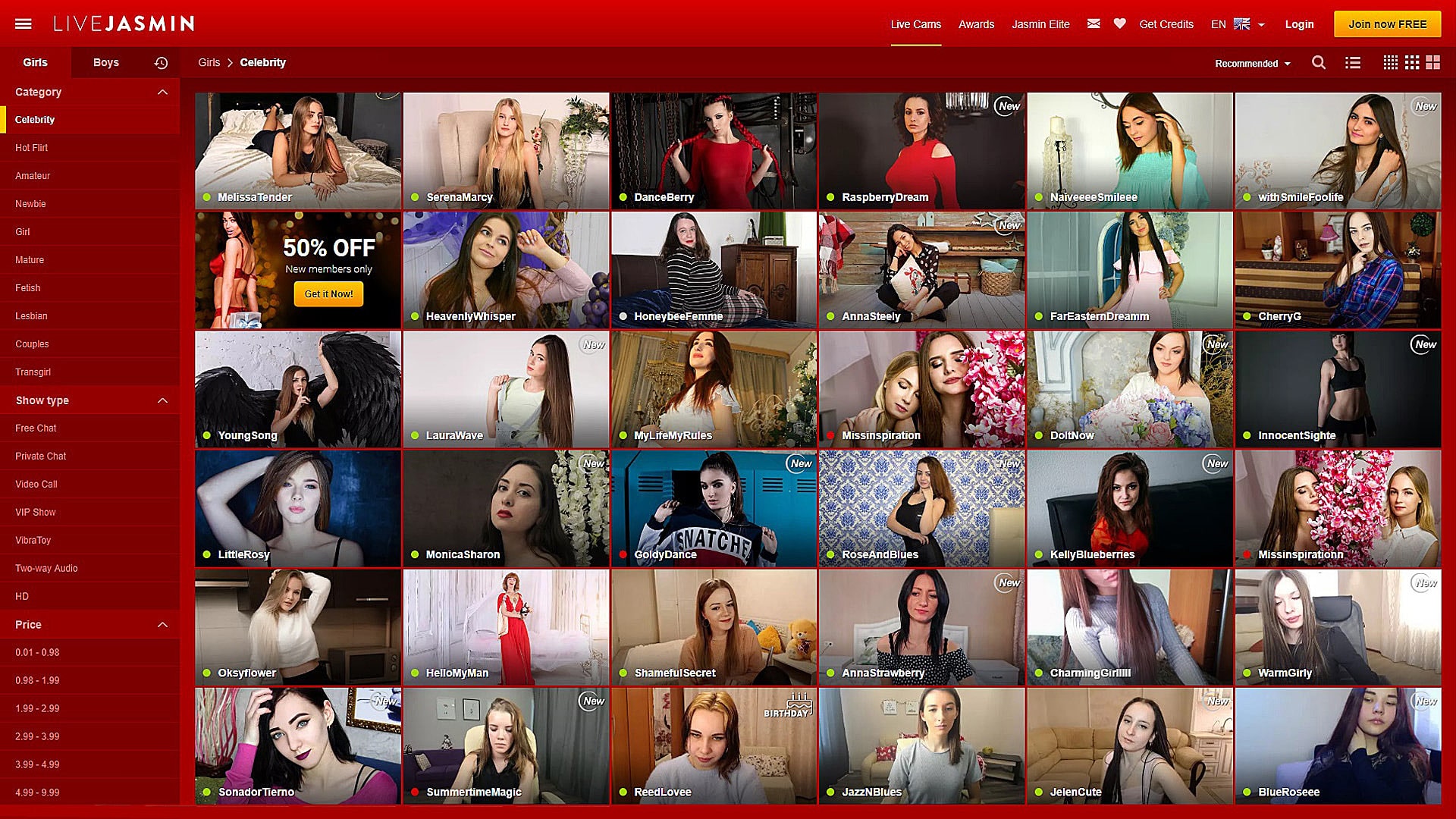Image resolution: width=1456 pixels, height=819 pixels.
Task: Open the Recommended sort dropdown
Action: tap(1252, 64)
